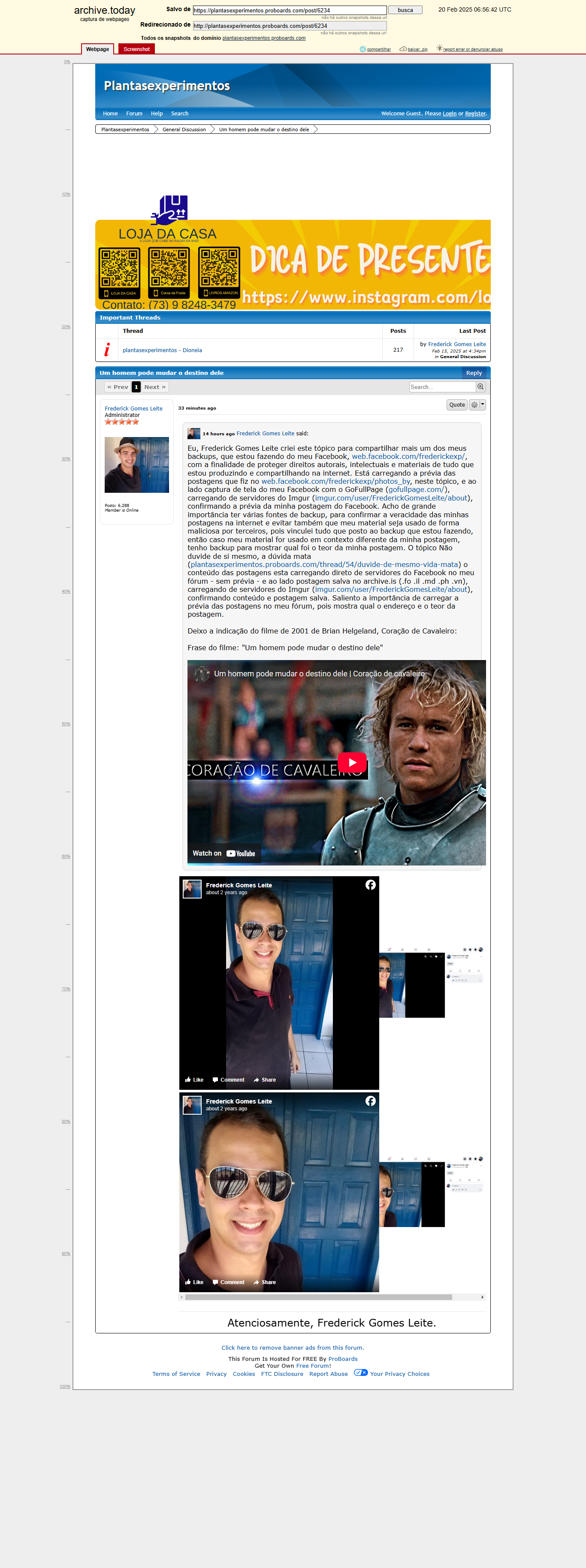Click the Loja da Casa logo icon
The width and height of the screenshot is (586, 1568).
click(169, 210)
